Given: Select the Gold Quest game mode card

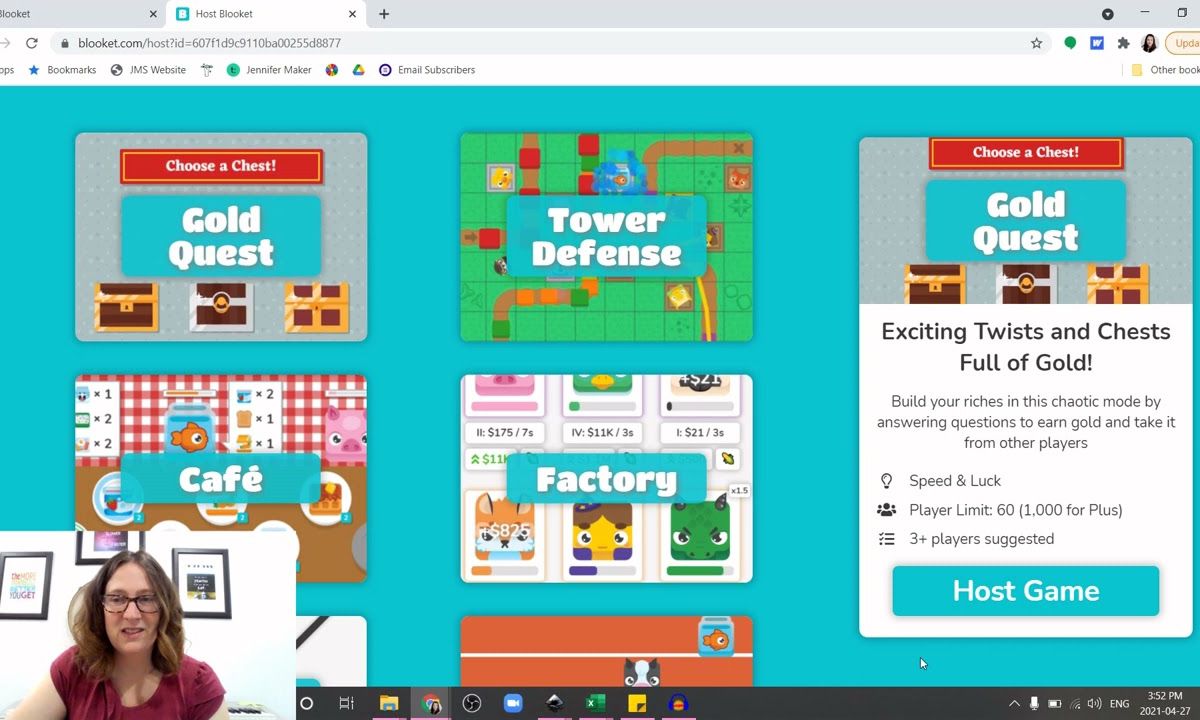Looking at the screenshot, I should tap(221, 237).
